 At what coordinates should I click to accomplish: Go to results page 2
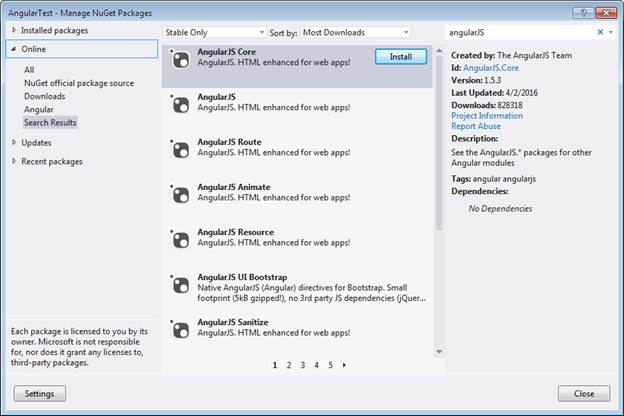[289, 365]
